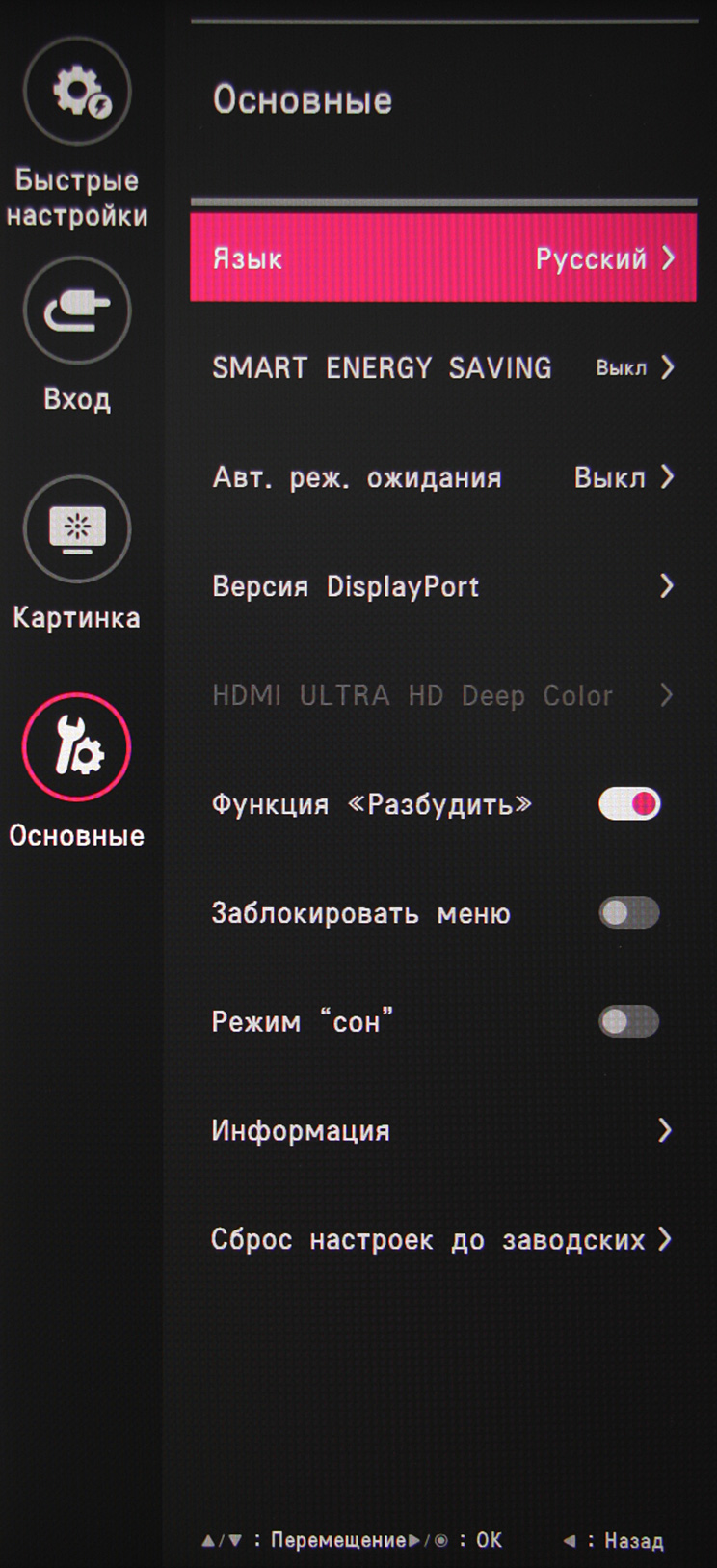The width and height of the screenshot is (717, 1568).
Task: Click the Быстрые настройки label text
Action: pyautogui.click(x=77, y=198)
